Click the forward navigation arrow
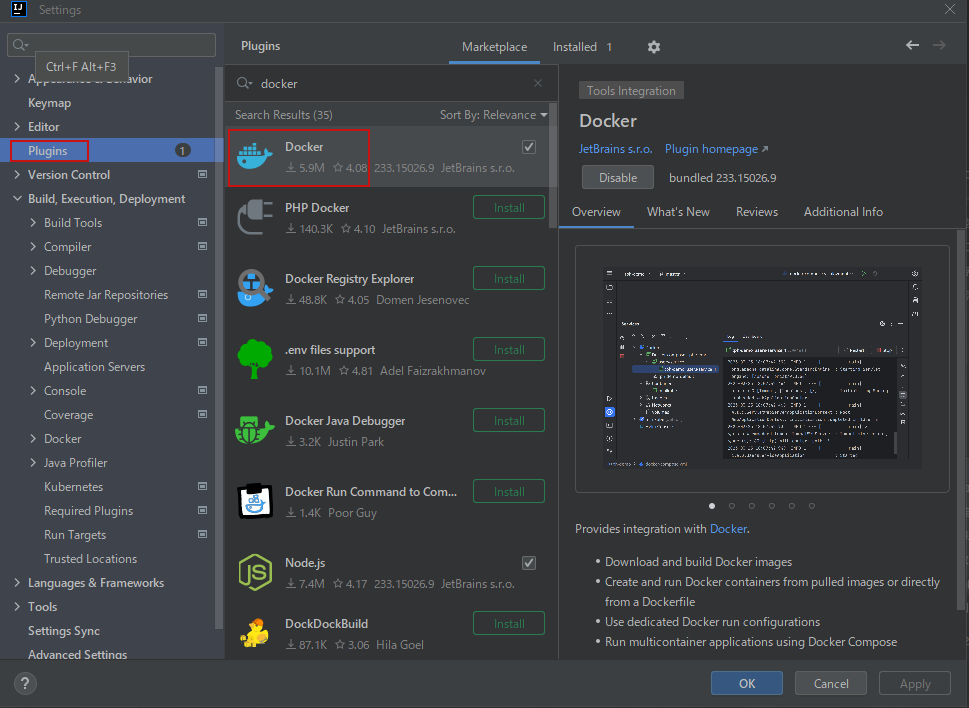The image size is (969, 708). click(x=939, y=45)
